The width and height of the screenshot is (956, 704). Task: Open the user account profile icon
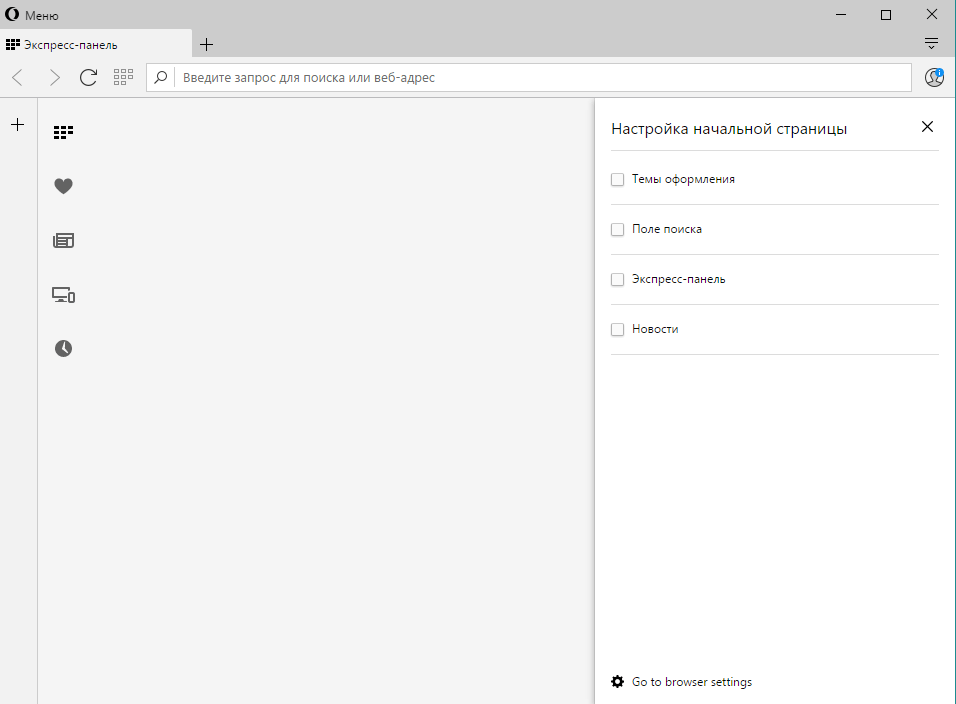(x=934, y=77)
